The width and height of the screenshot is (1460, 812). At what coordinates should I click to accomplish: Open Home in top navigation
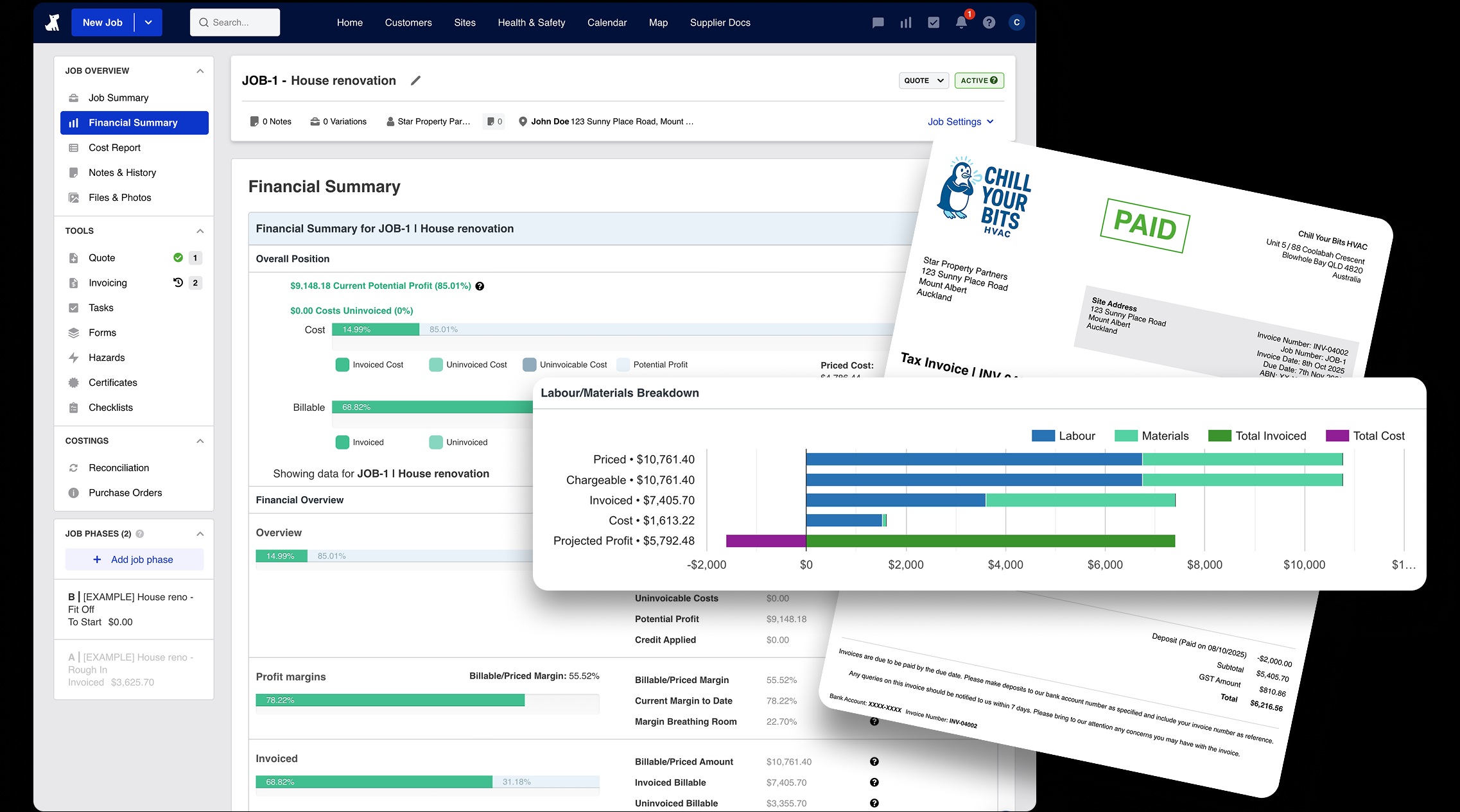click(x=350, y=22)
